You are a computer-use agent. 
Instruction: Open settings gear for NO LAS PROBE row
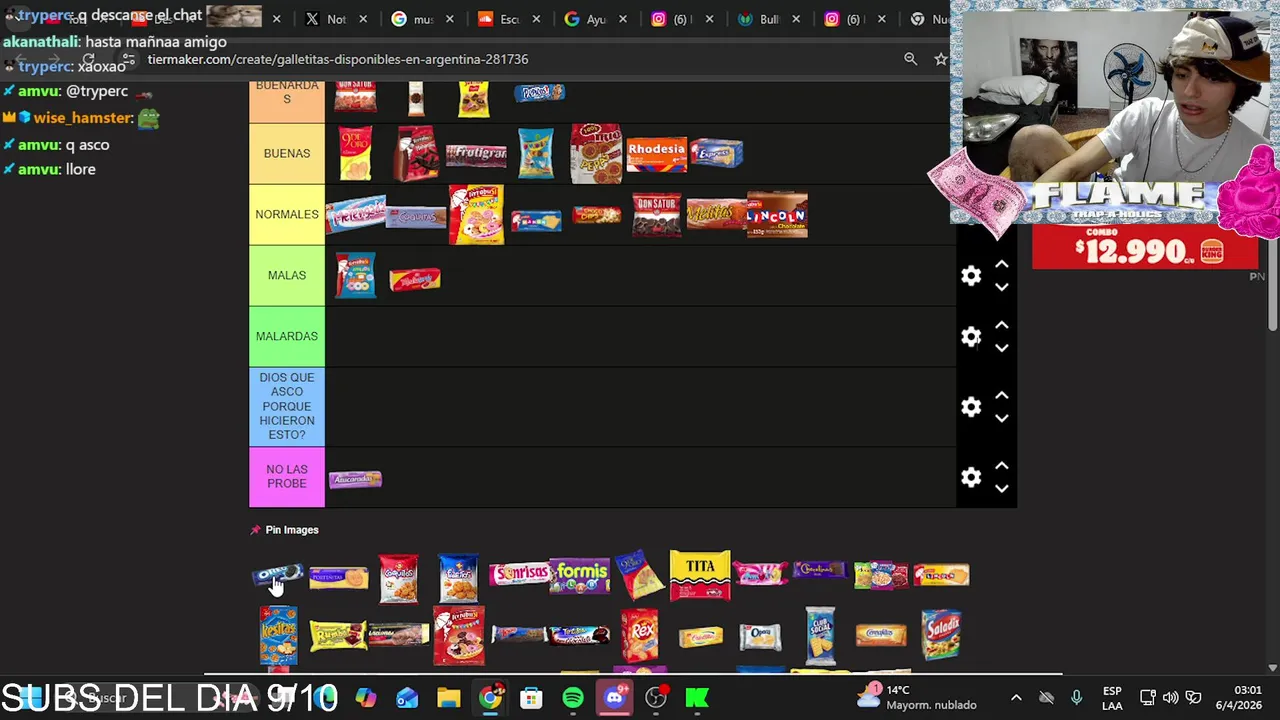tap(971, 477)
